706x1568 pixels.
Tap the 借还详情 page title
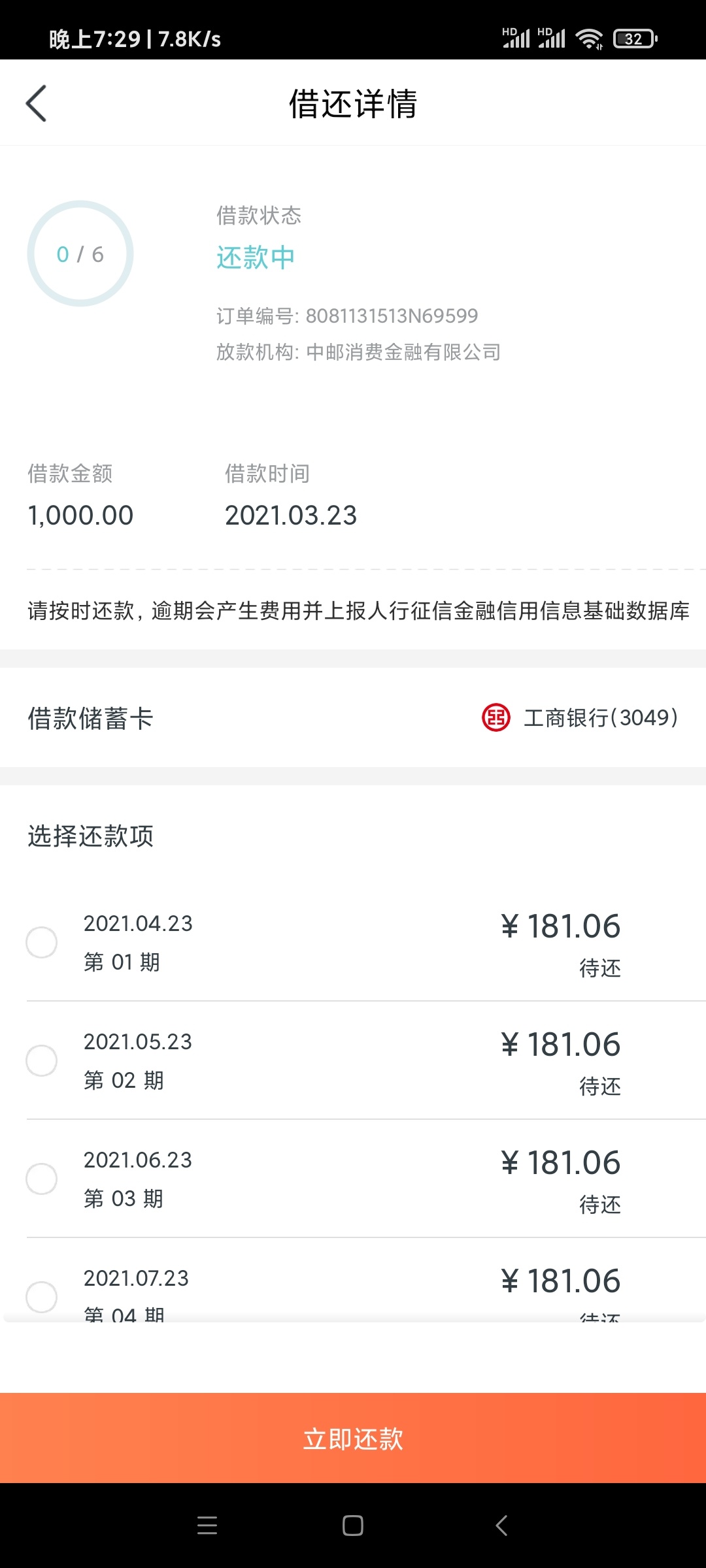click(353, 104)
